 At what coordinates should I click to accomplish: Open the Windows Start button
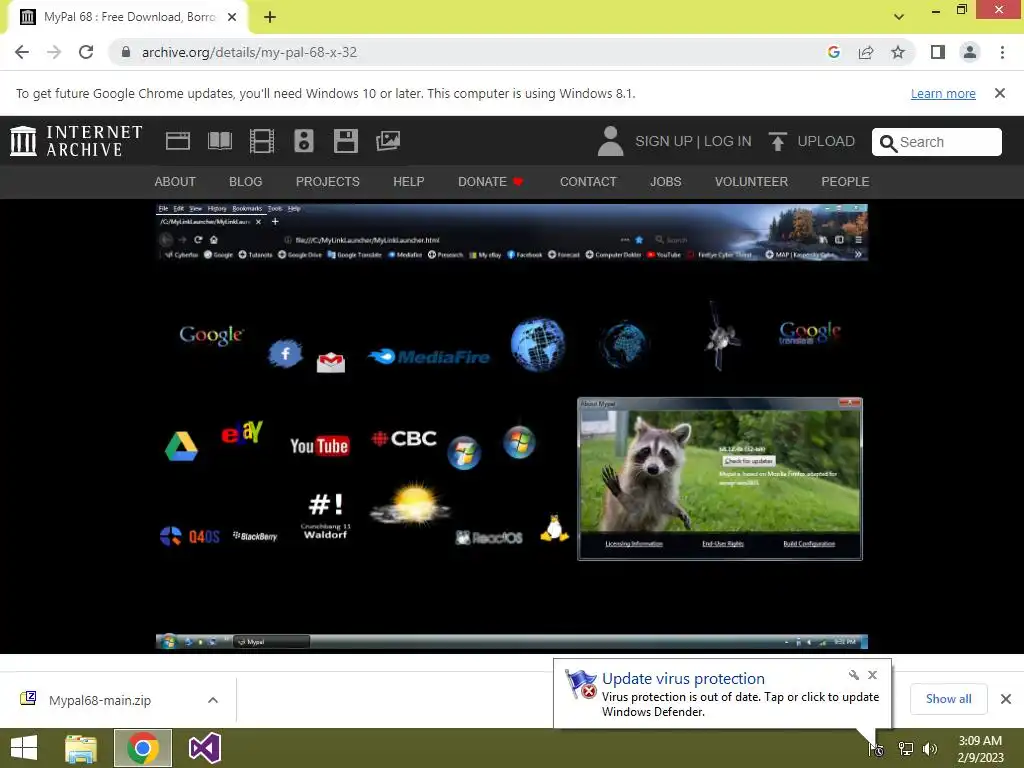click(24, 748)
